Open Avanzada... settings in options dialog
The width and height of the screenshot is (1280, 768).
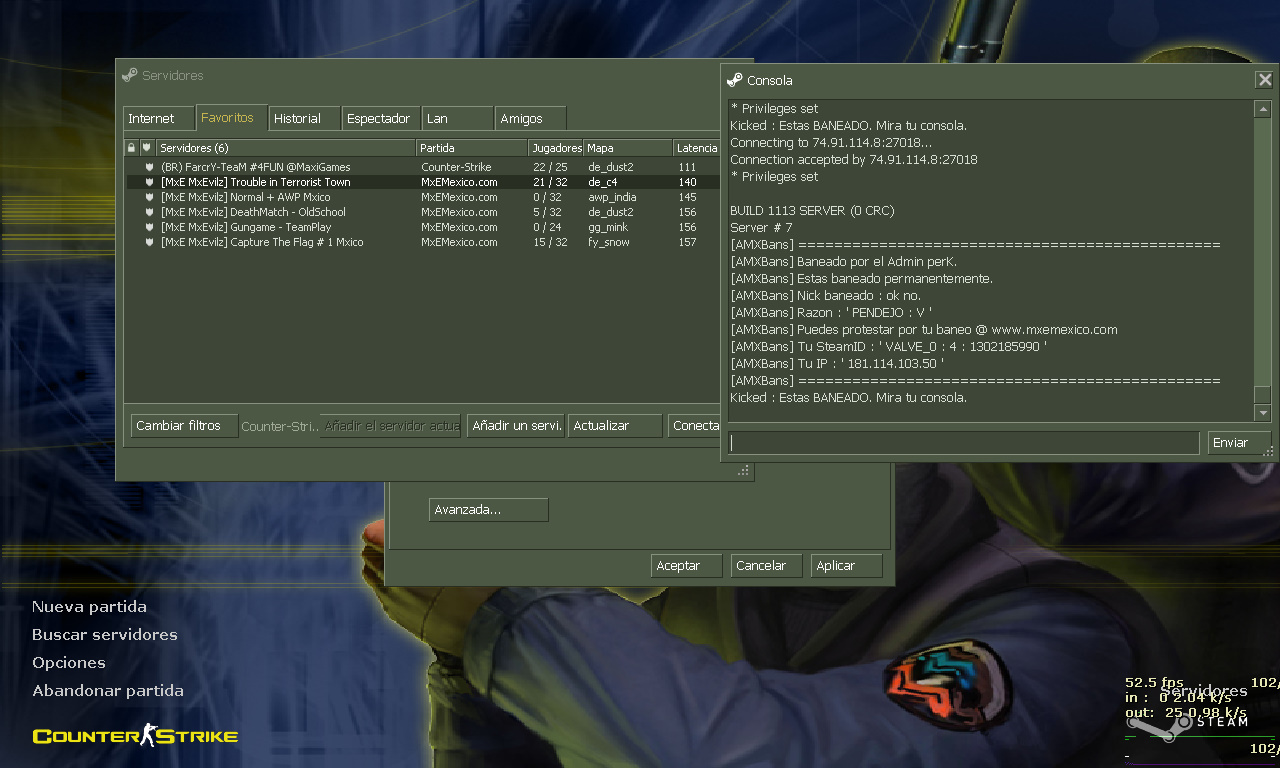pos(489,510)
